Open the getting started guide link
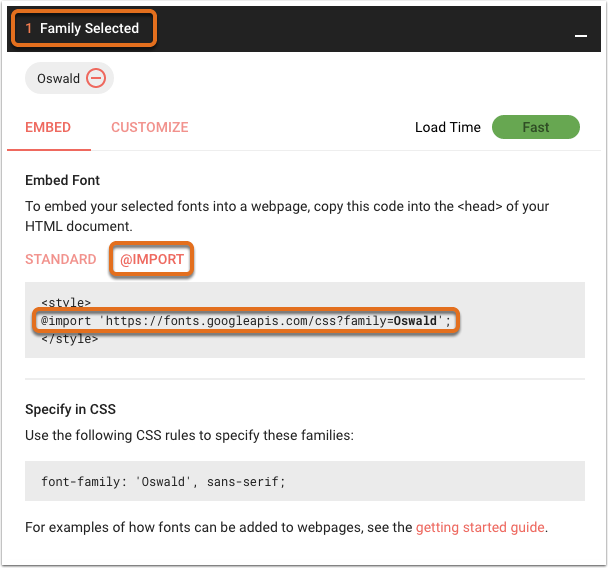Screen dimensions: 608x568 click(x=480, y=527)
